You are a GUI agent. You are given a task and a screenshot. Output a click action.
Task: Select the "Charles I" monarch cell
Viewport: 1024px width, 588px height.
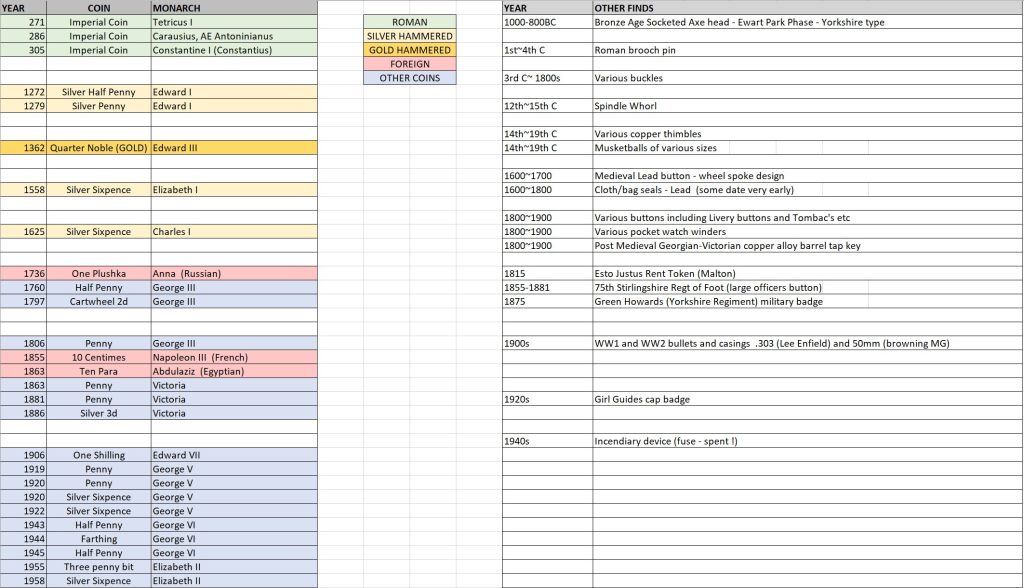click(234, 231)
